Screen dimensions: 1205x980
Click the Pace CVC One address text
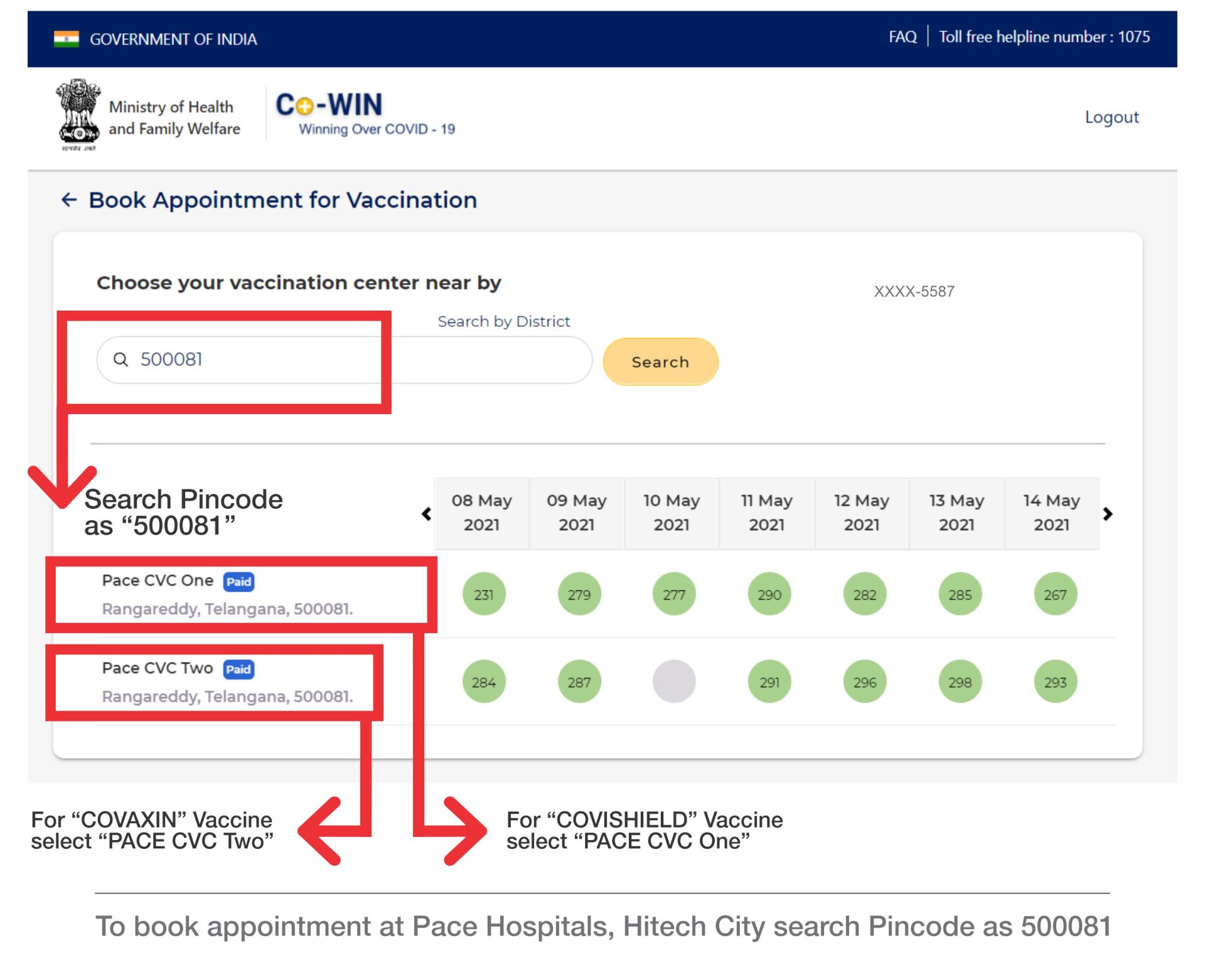[227, 609]
